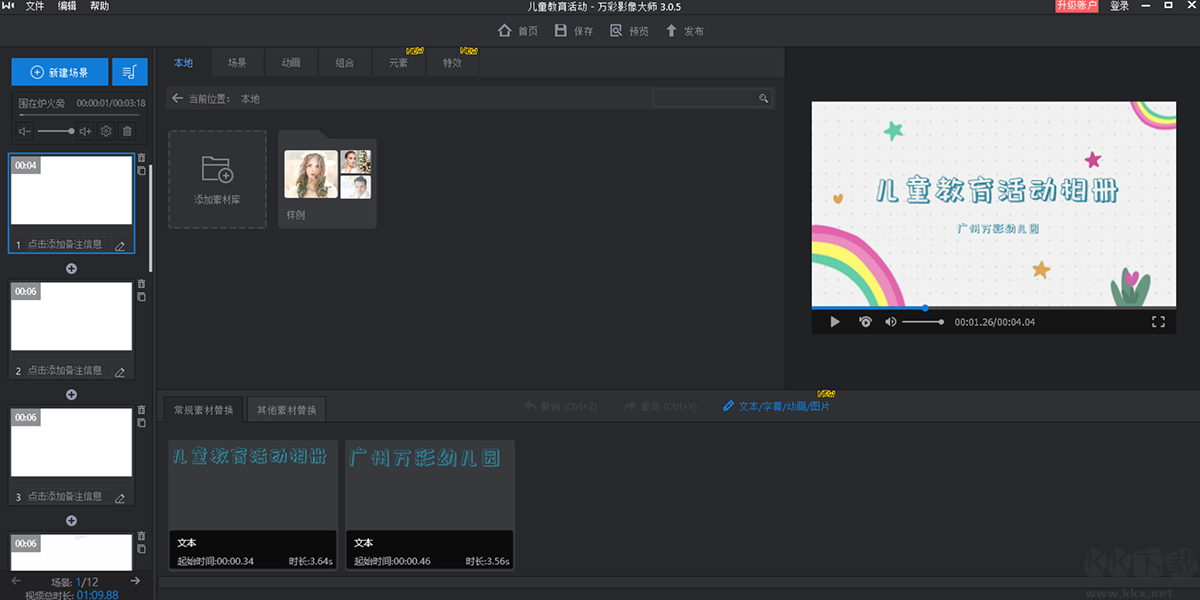Open background music settings gear

click(x=106, y=131)
